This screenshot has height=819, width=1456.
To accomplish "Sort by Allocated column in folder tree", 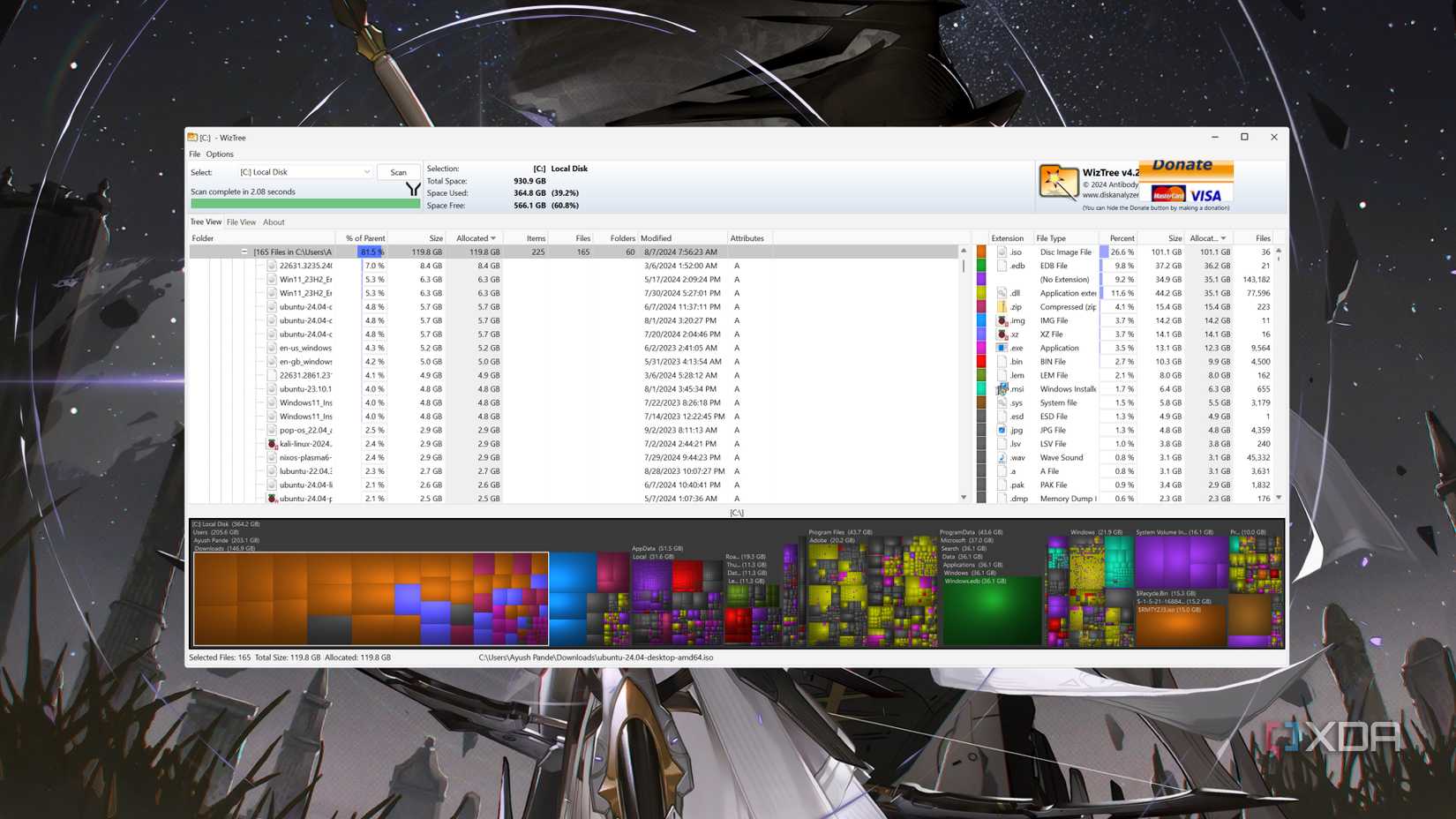I will tap(476, 238).
